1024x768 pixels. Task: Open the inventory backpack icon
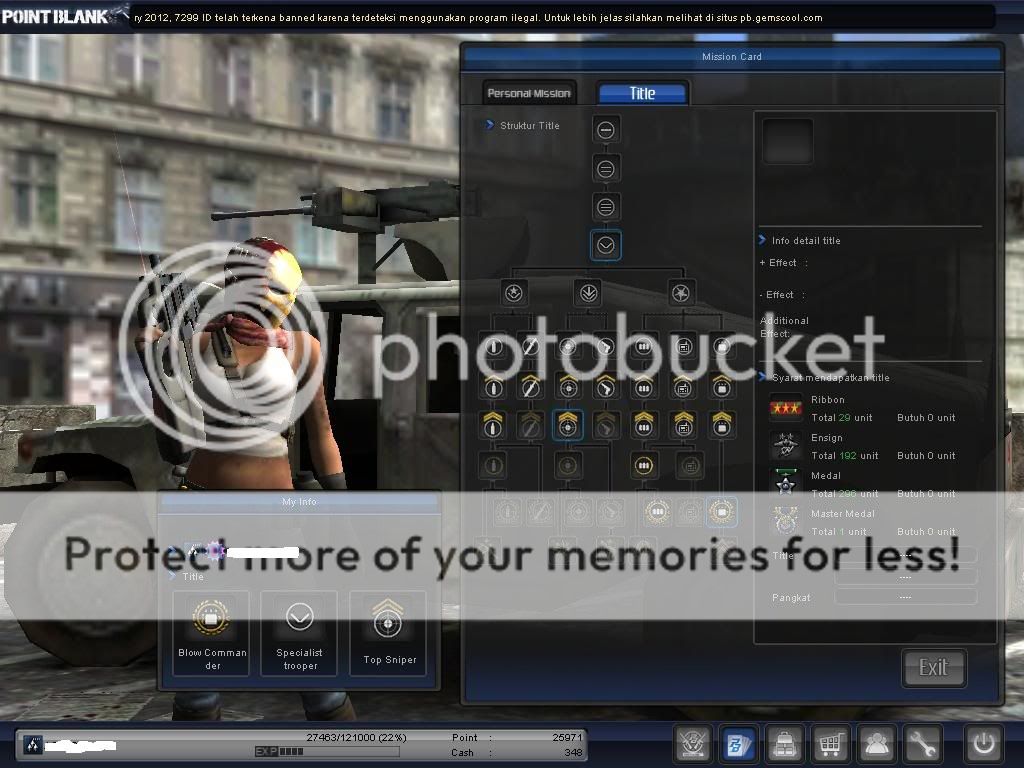[784, 743]
